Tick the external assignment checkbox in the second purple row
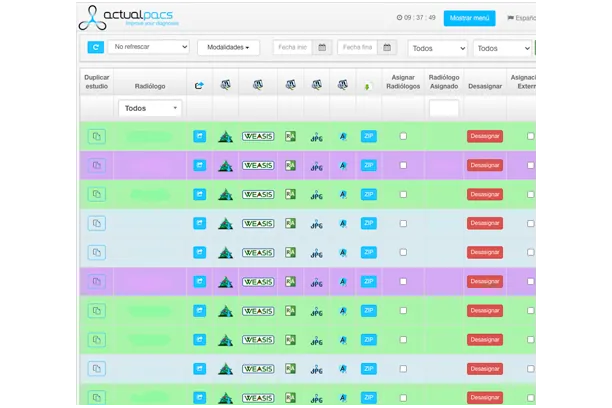 coord(530,282)
